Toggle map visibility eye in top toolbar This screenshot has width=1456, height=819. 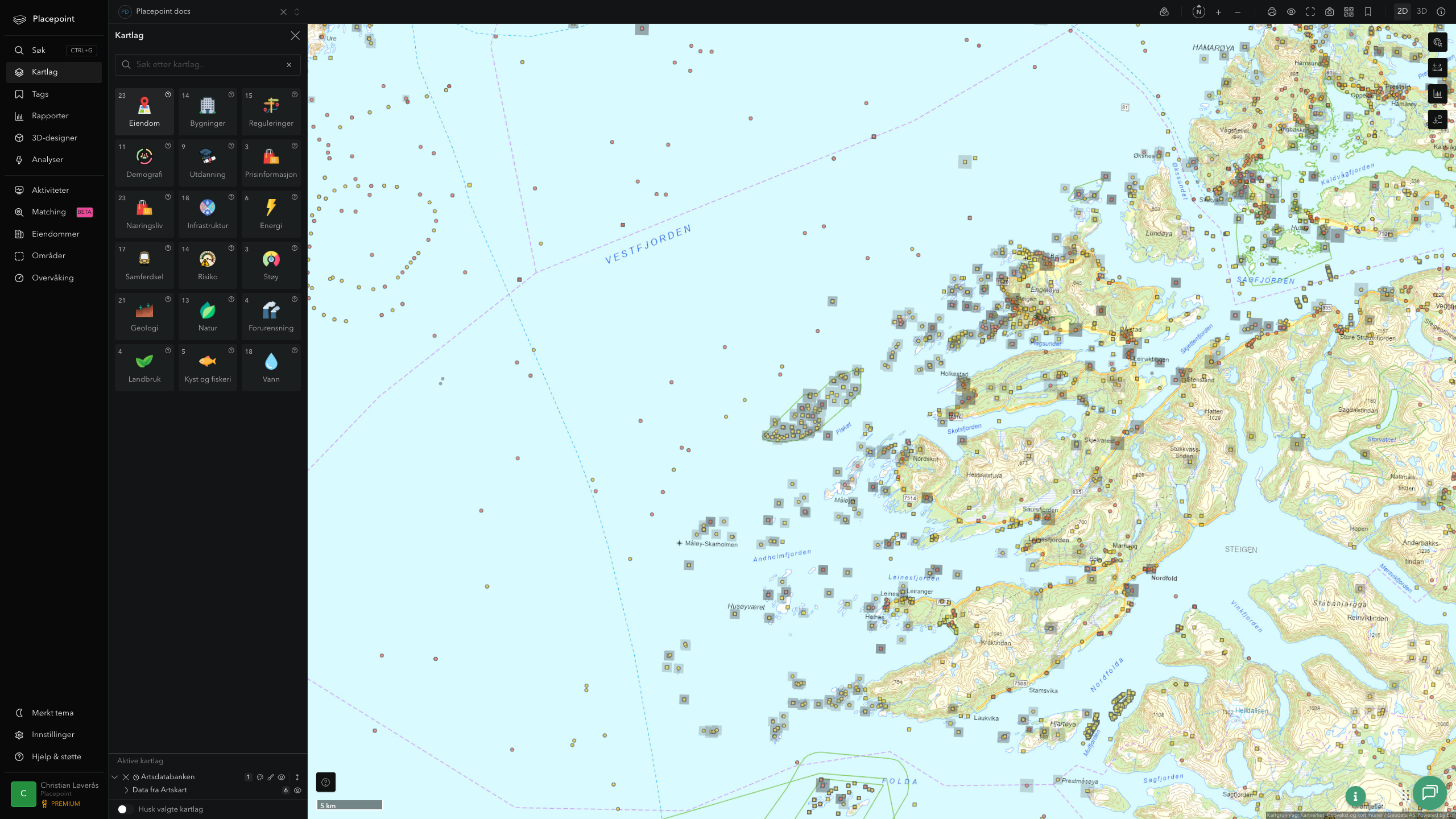(1291, 12)
